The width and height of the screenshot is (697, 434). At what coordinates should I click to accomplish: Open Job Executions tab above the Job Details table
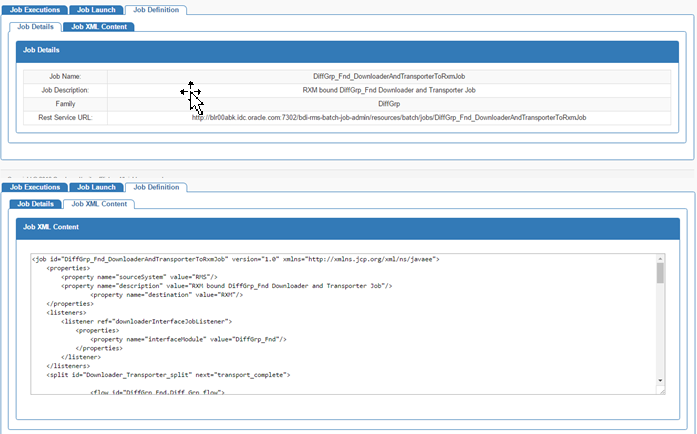pos(35,10)
